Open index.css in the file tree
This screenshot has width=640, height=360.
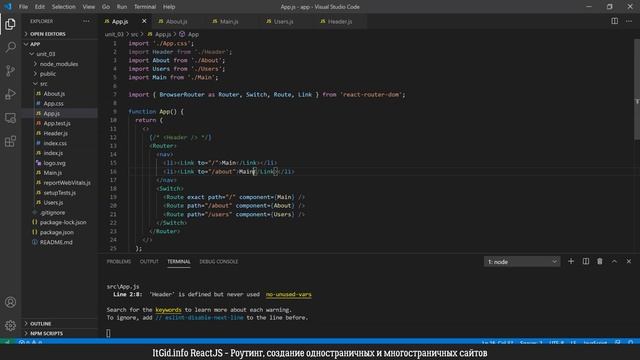(x=55, y=143)
